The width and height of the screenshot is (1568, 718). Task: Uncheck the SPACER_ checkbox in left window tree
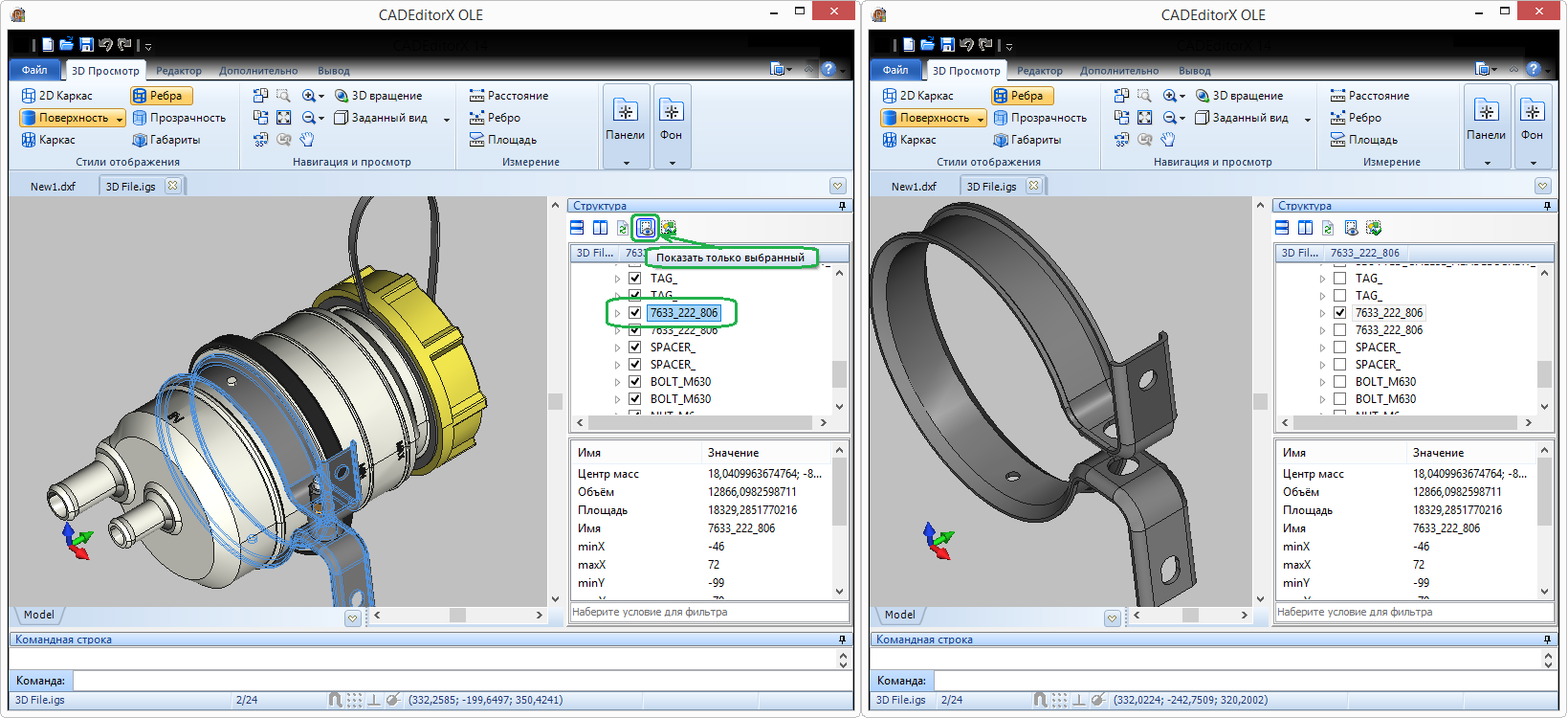[x=634, y=348]
